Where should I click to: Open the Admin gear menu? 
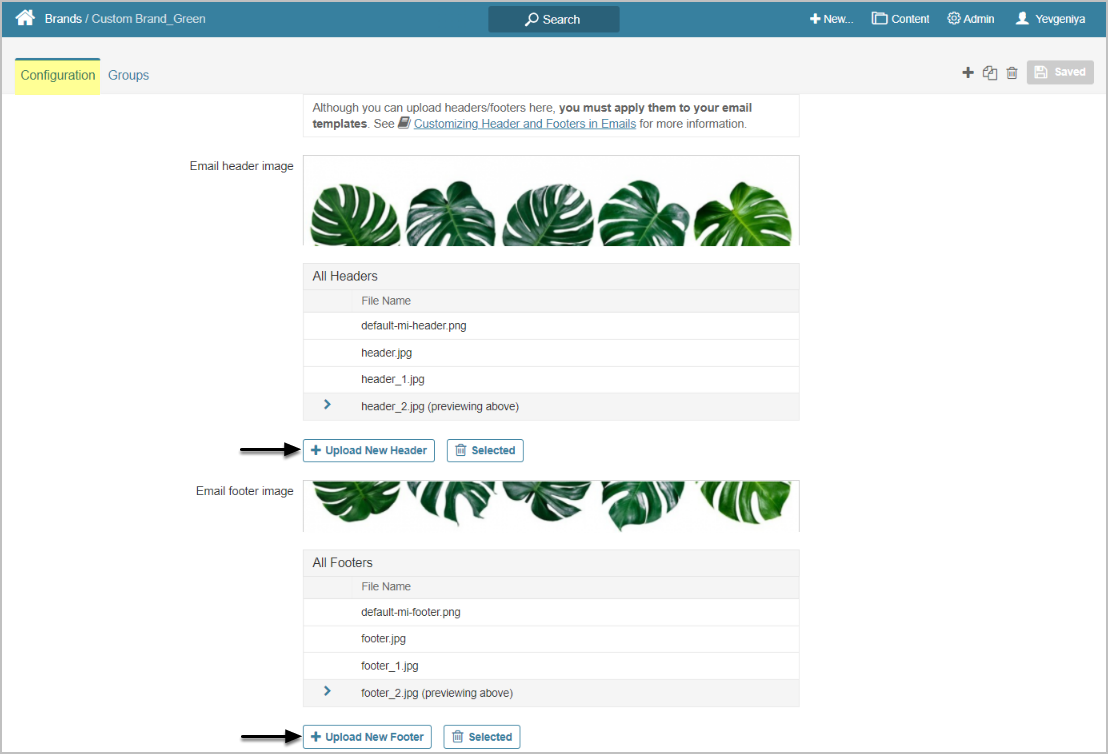point(970,19)
